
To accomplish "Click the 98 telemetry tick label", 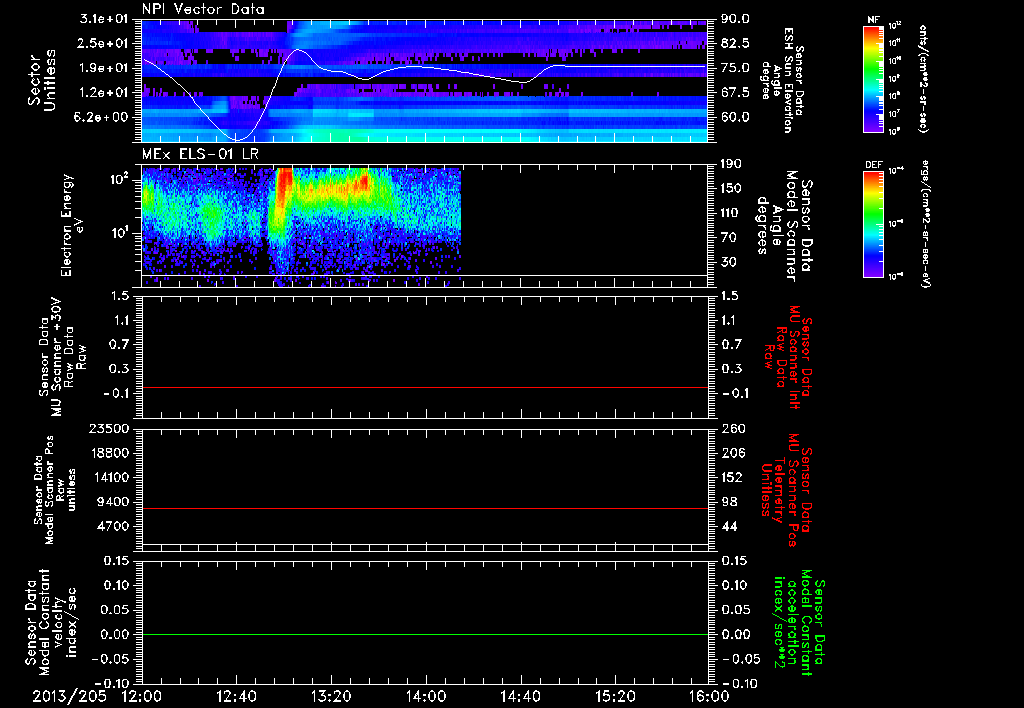I will pyautogui.click(x=729, y=502).
